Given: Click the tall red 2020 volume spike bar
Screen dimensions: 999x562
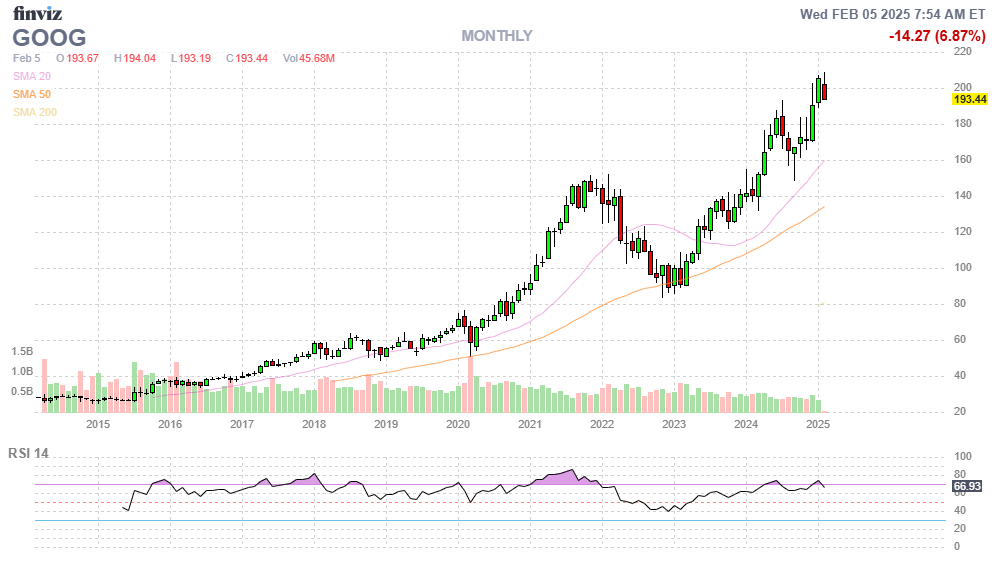Looking at the screenshot, I should [x=470, y=380].
